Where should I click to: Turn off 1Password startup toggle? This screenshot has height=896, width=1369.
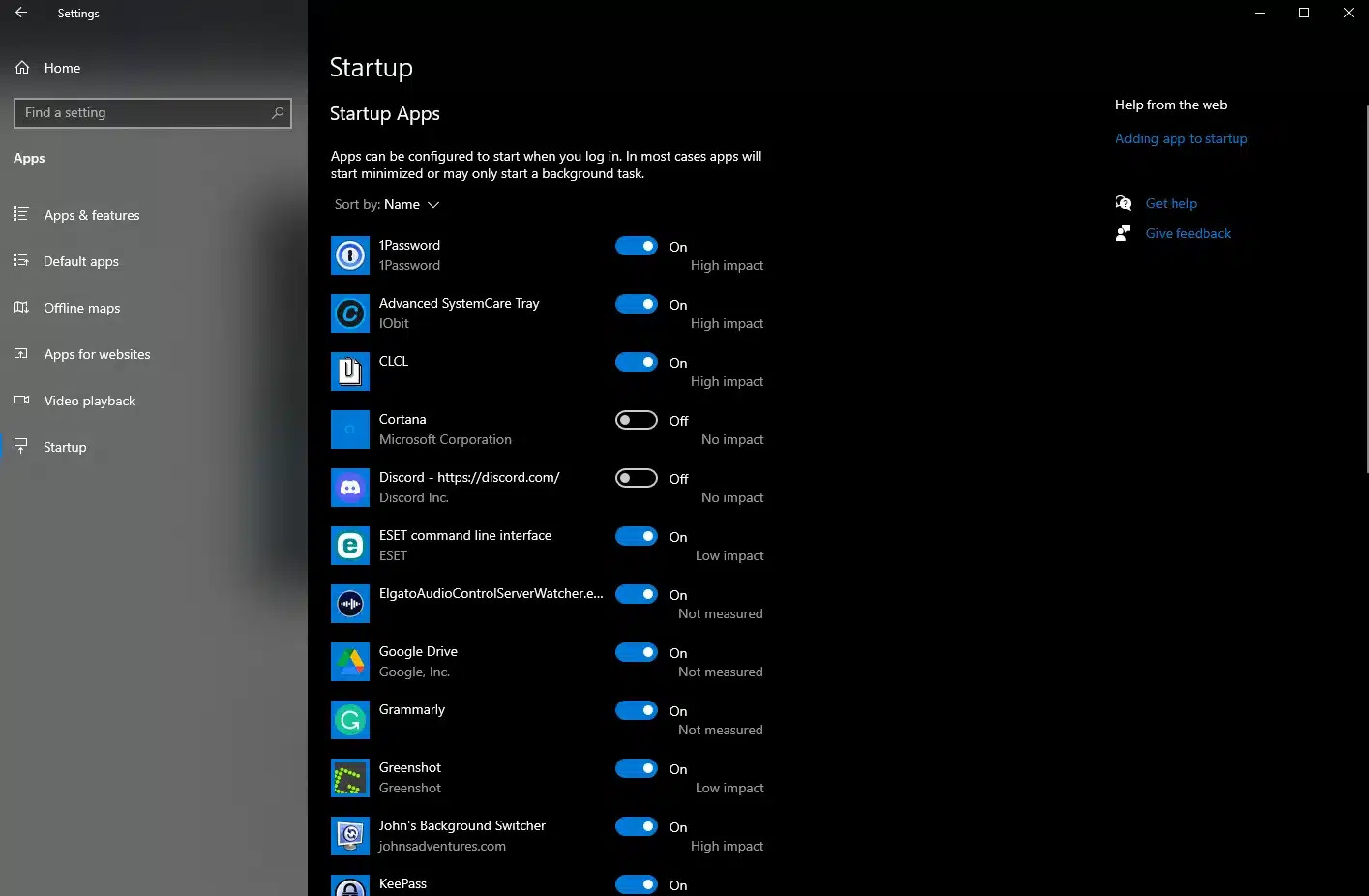click(637, 246)
